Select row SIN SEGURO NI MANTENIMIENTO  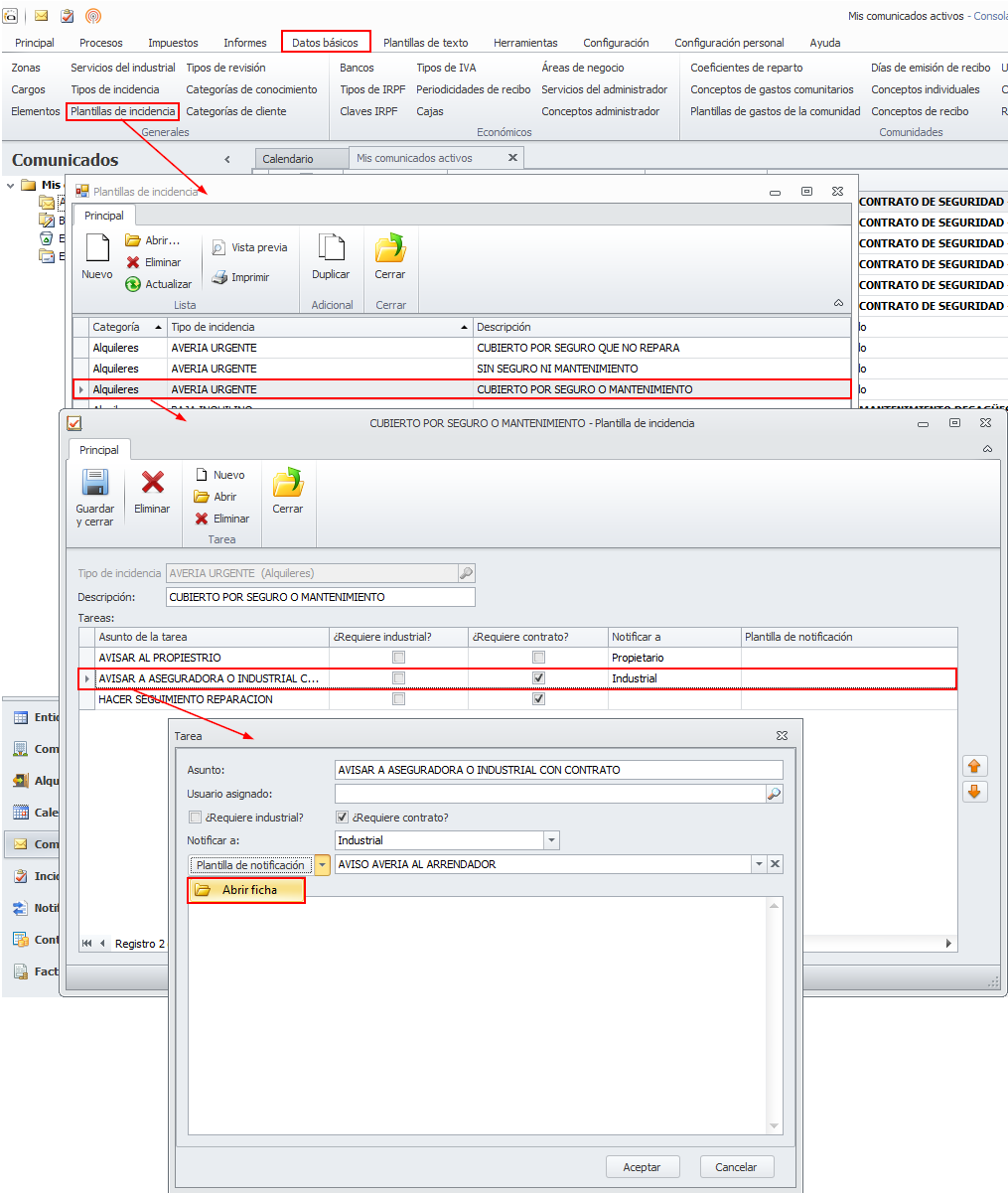point(462,369)
